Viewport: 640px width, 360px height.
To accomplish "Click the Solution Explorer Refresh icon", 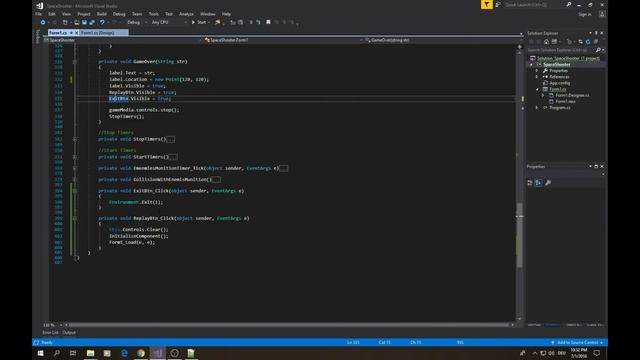I will (588, 42).
